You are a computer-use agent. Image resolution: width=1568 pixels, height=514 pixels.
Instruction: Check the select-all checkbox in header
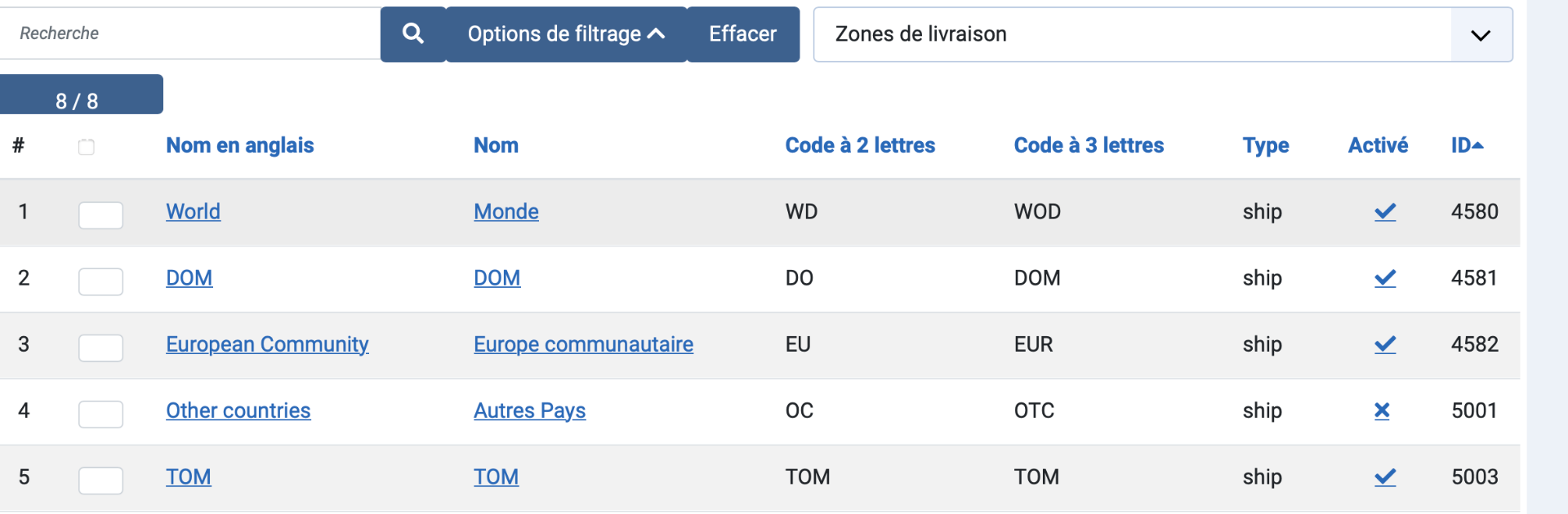[87, 147]
